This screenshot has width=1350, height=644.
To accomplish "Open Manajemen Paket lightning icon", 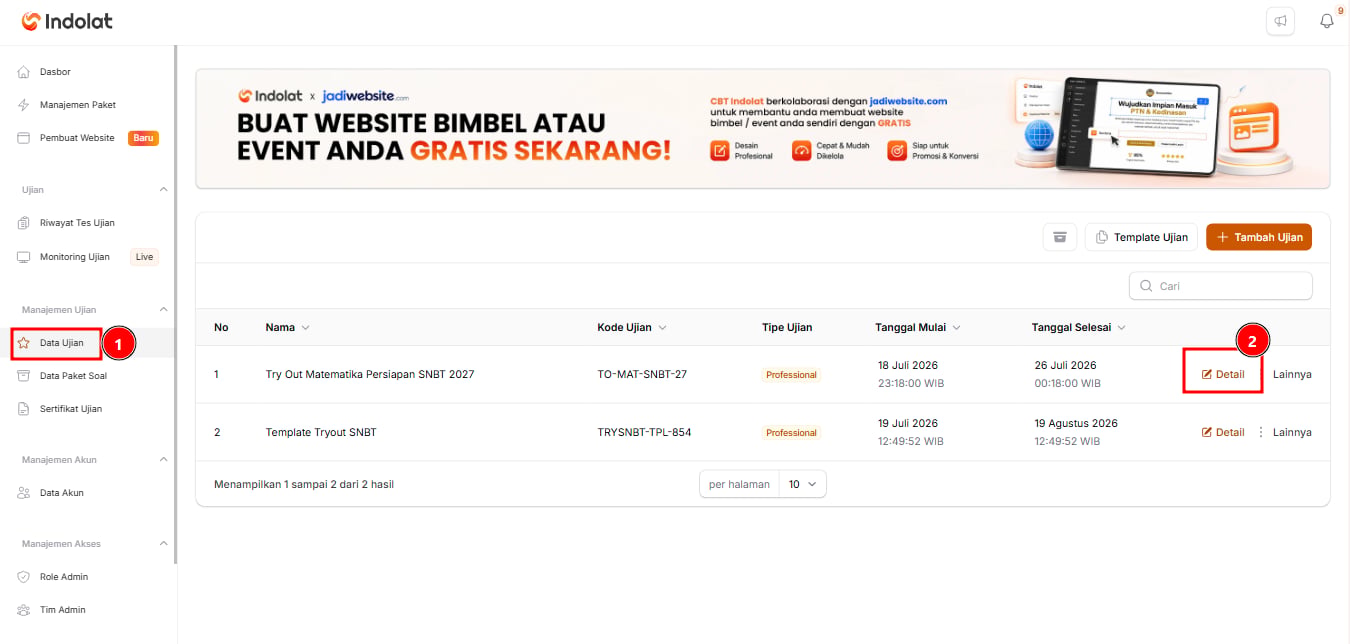I will pyautogui.click(x=24, y=105).
